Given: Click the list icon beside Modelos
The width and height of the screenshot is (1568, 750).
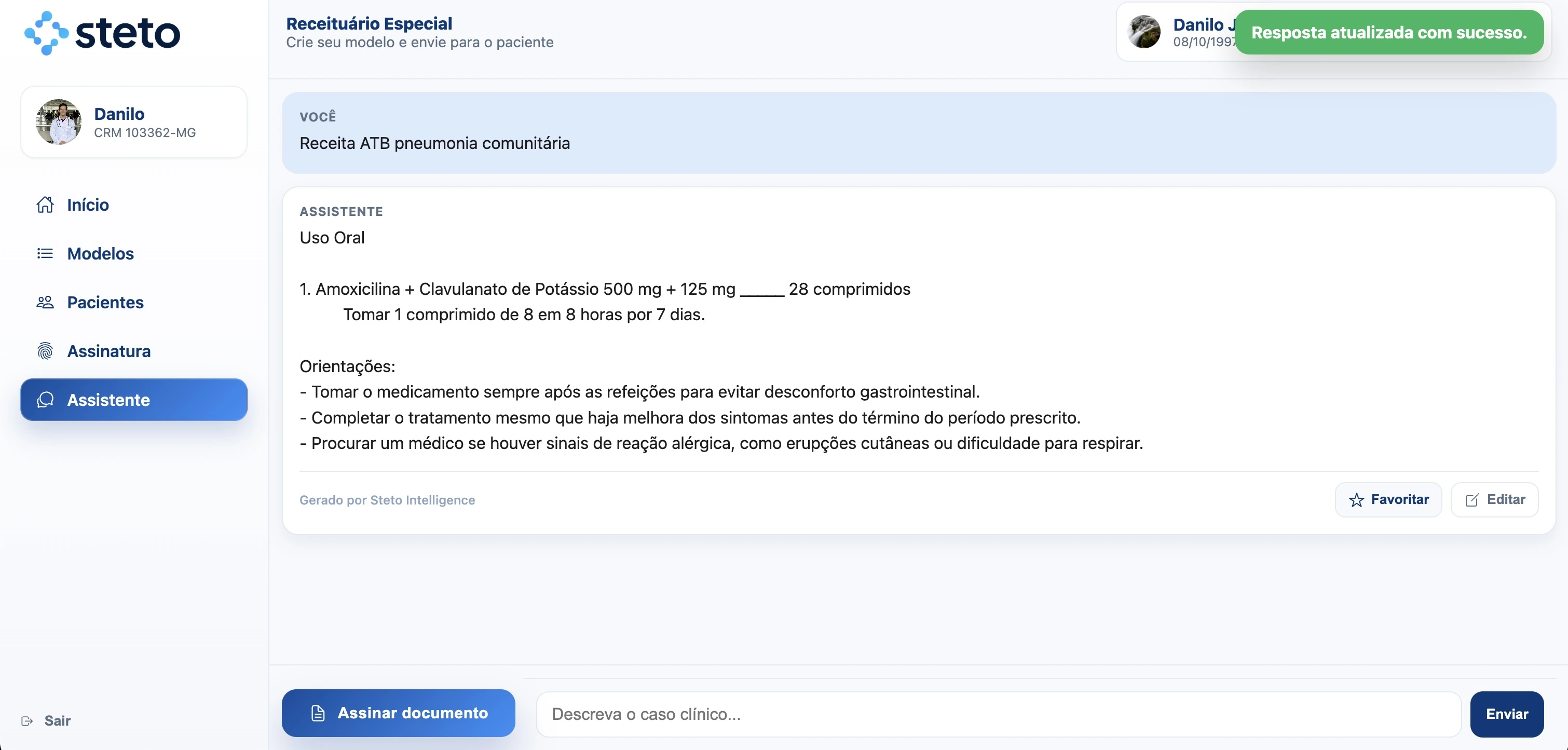Looking at the screenshot, I should pos(45,253).
